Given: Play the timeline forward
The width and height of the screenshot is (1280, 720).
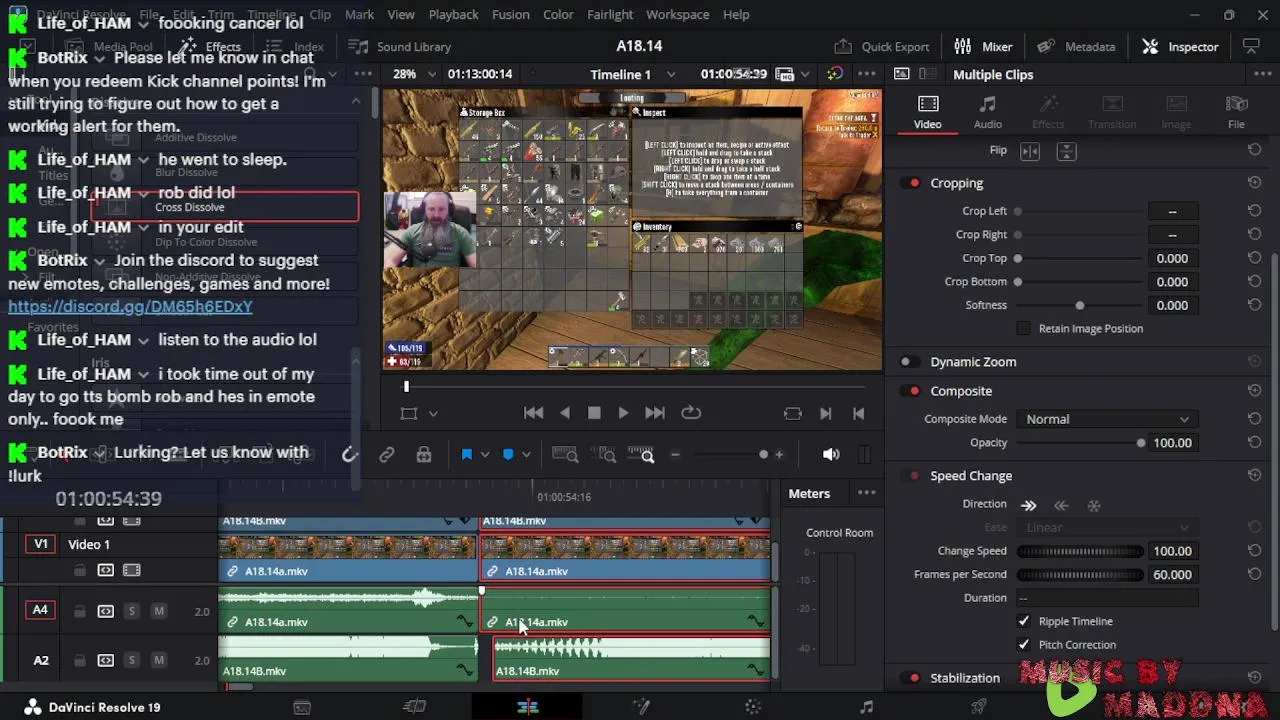Looking at the screenshot, I should (x=623, y=413).
